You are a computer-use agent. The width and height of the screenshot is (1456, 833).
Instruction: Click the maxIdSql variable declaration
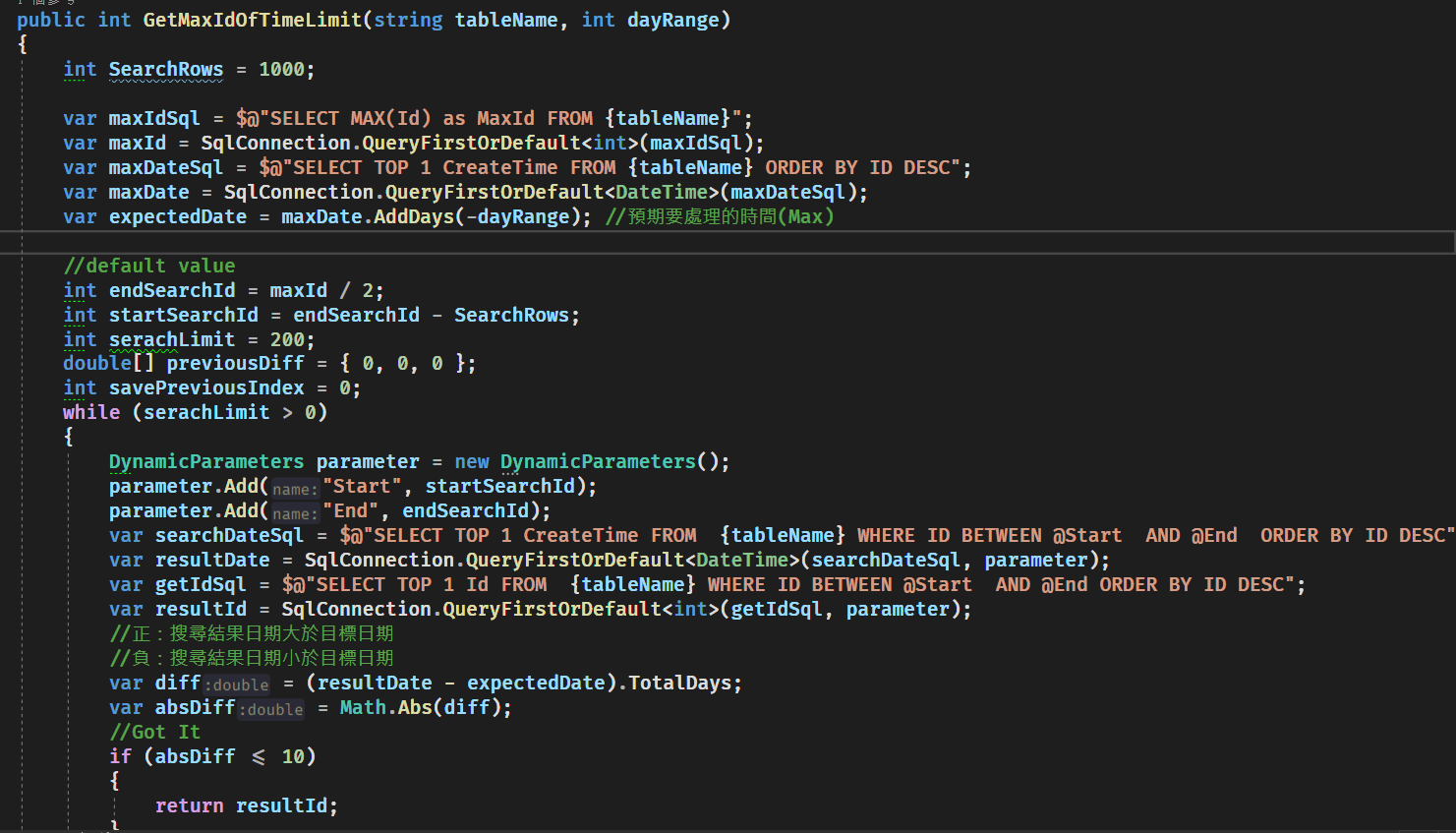pos(153,117)
